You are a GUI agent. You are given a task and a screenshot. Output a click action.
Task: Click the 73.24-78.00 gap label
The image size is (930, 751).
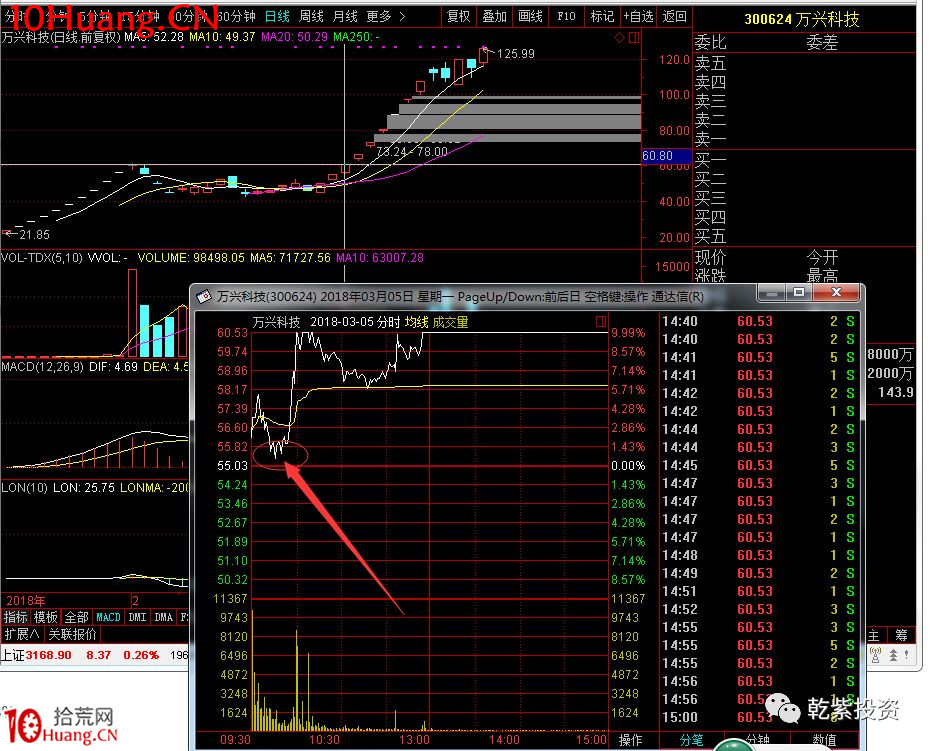412,152
